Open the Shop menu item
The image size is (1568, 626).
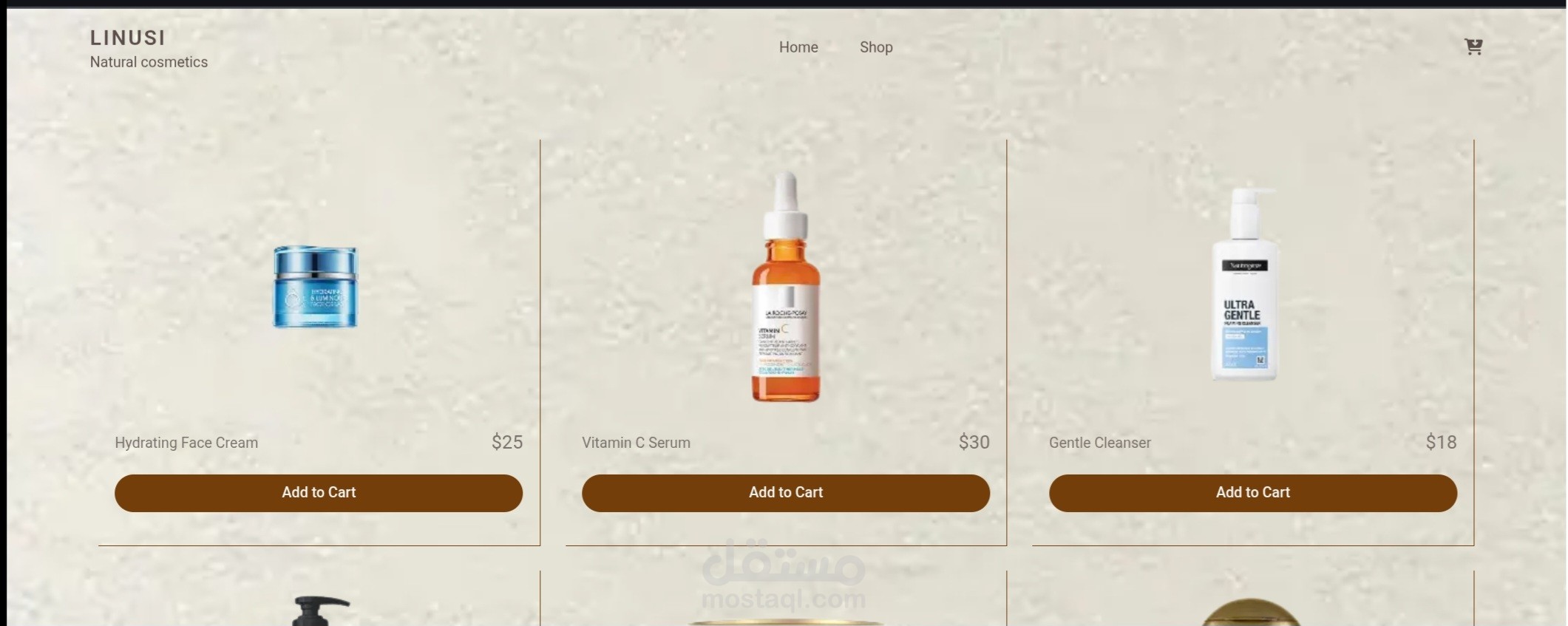876,47
